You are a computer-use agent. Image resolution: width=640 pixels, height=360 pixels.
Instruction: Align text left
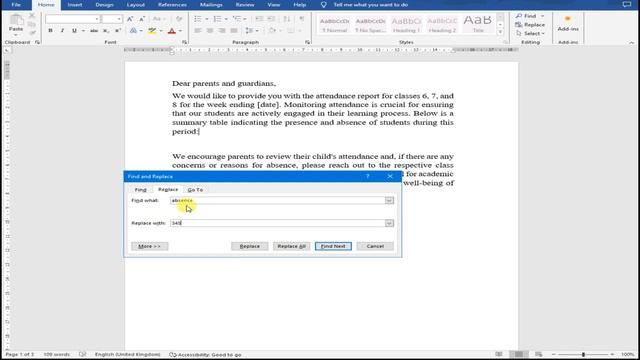pyautogui.click(x=198, y=31)
